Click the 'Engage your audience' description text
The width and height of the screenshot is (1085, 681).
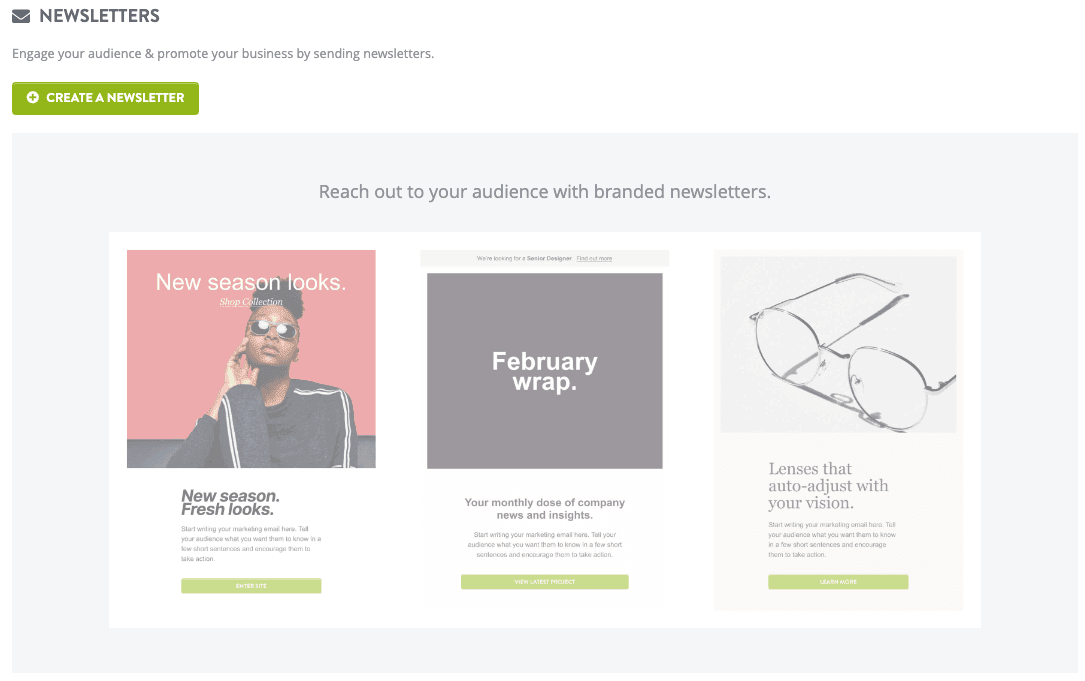click(x=223, y=54)
